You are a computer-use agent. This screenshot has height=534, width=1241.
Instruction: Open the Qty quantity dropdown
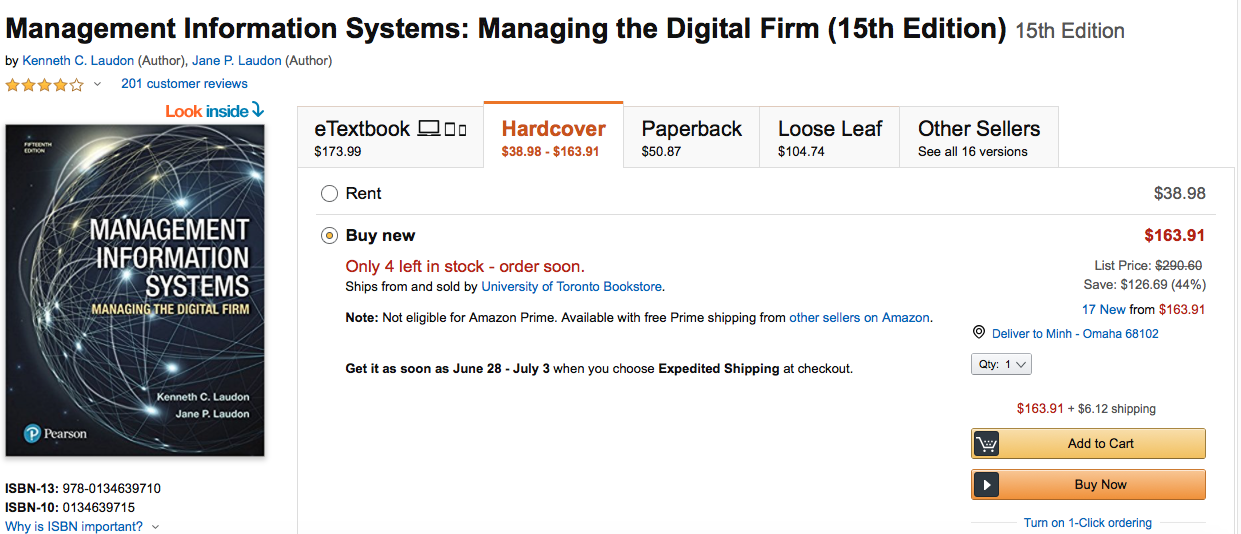coord(1001,365)
